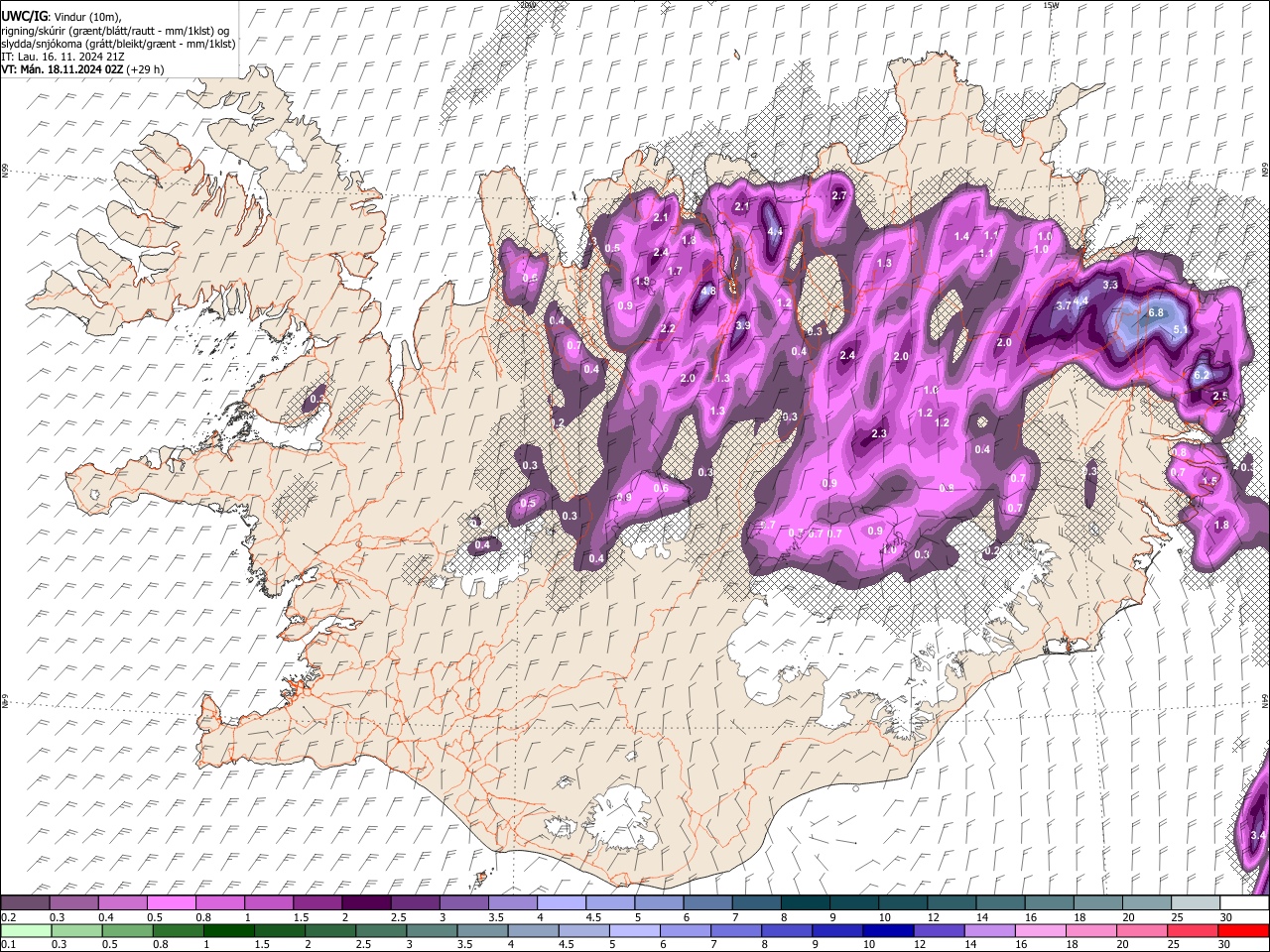Click the 3.7 precipitation value label

tap(1064, 305)
